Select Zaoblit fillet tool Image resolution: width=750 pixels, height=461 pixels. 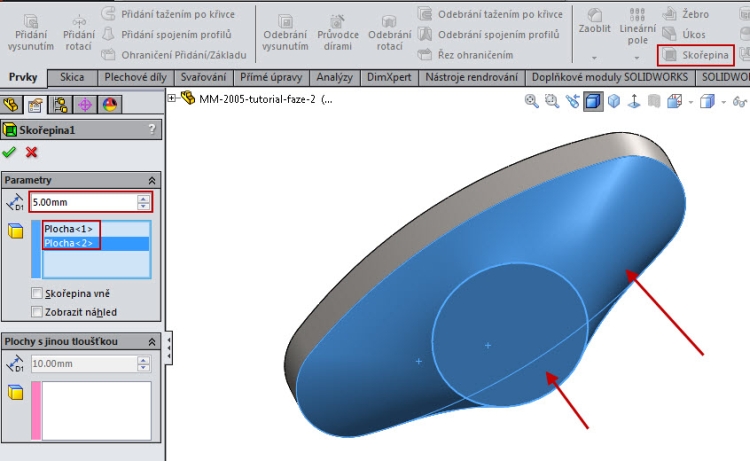[x=595, y=21]
